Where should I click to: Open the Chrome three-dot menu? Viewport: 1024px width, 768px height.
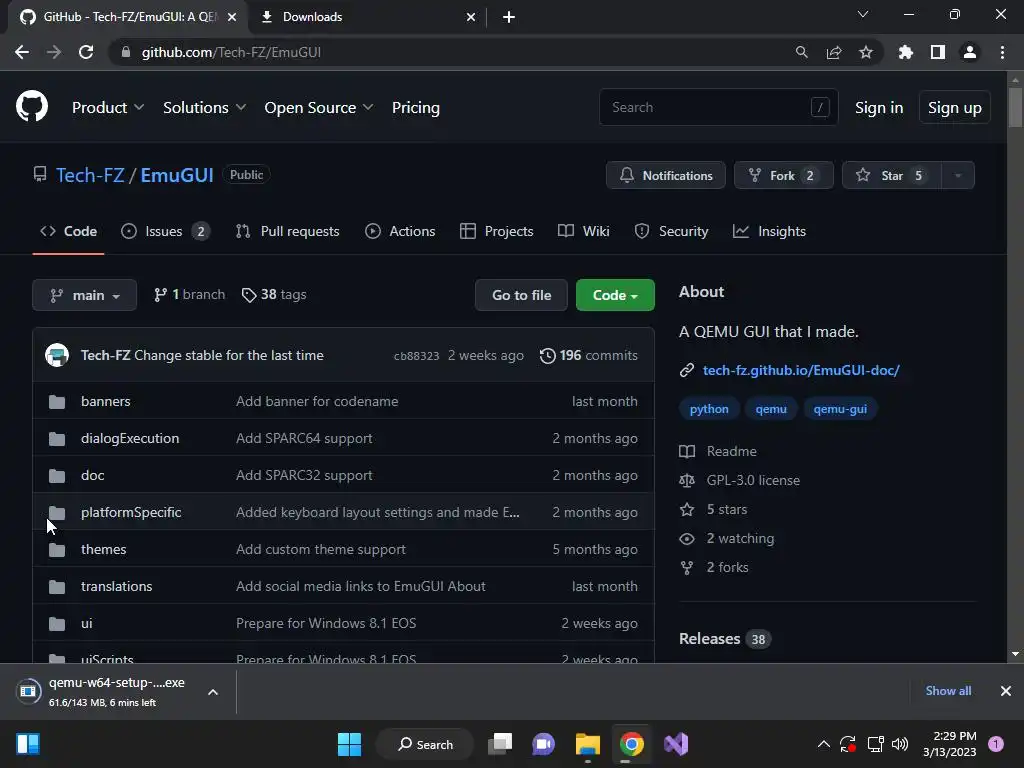[x=1002, y=52]
